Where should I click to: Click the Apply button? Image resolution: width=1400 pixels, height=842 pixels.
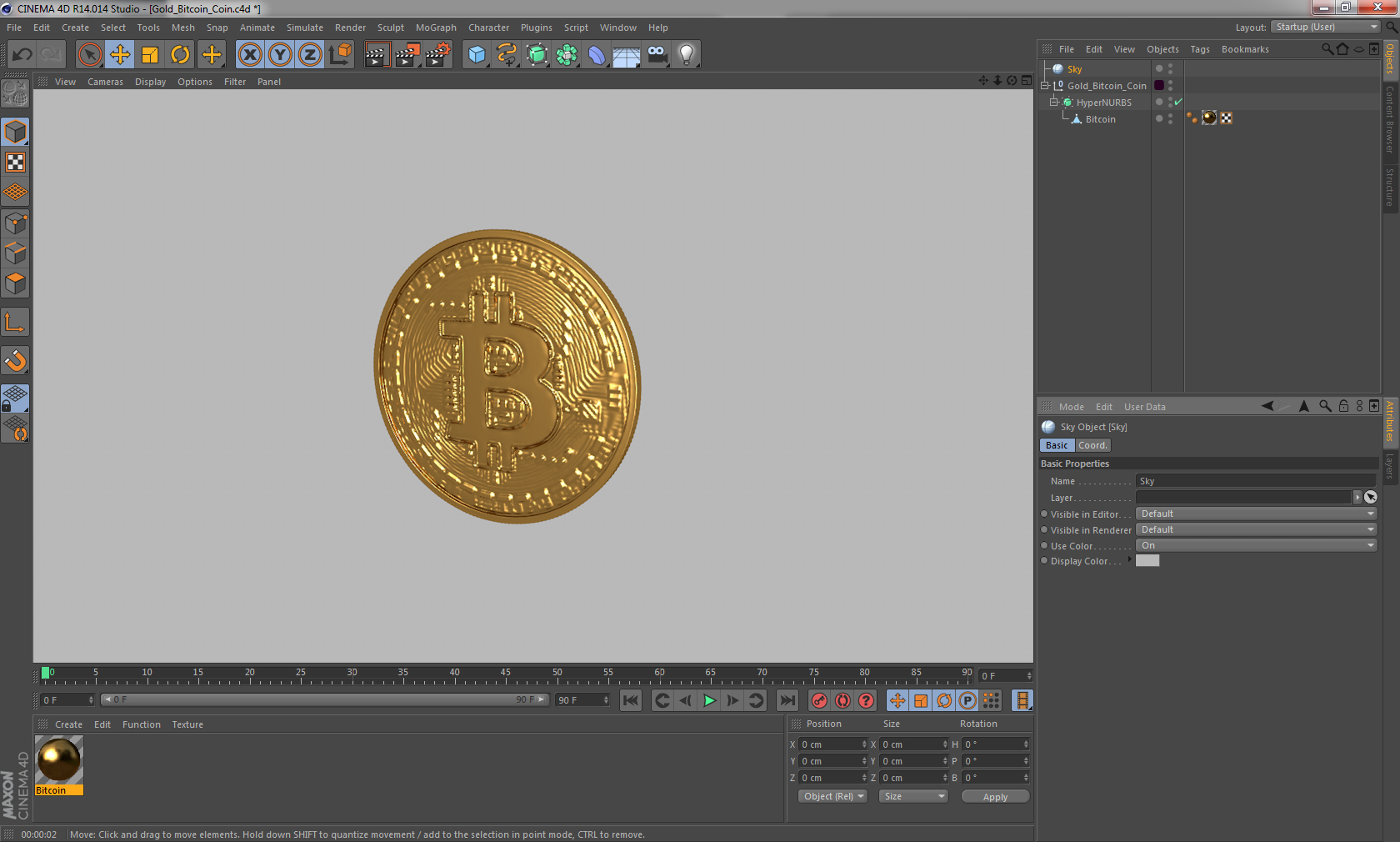[x=995, y=797]
